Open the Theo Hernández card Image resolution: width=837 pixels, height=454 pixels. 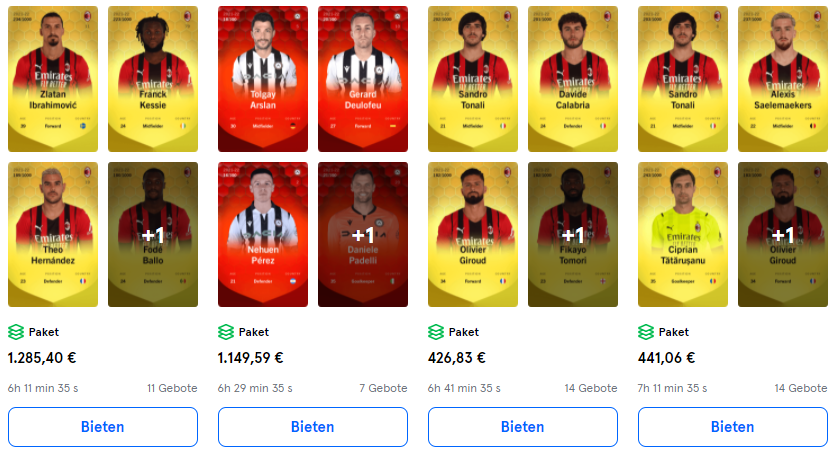pyautogui.click(x=53, y=235)
